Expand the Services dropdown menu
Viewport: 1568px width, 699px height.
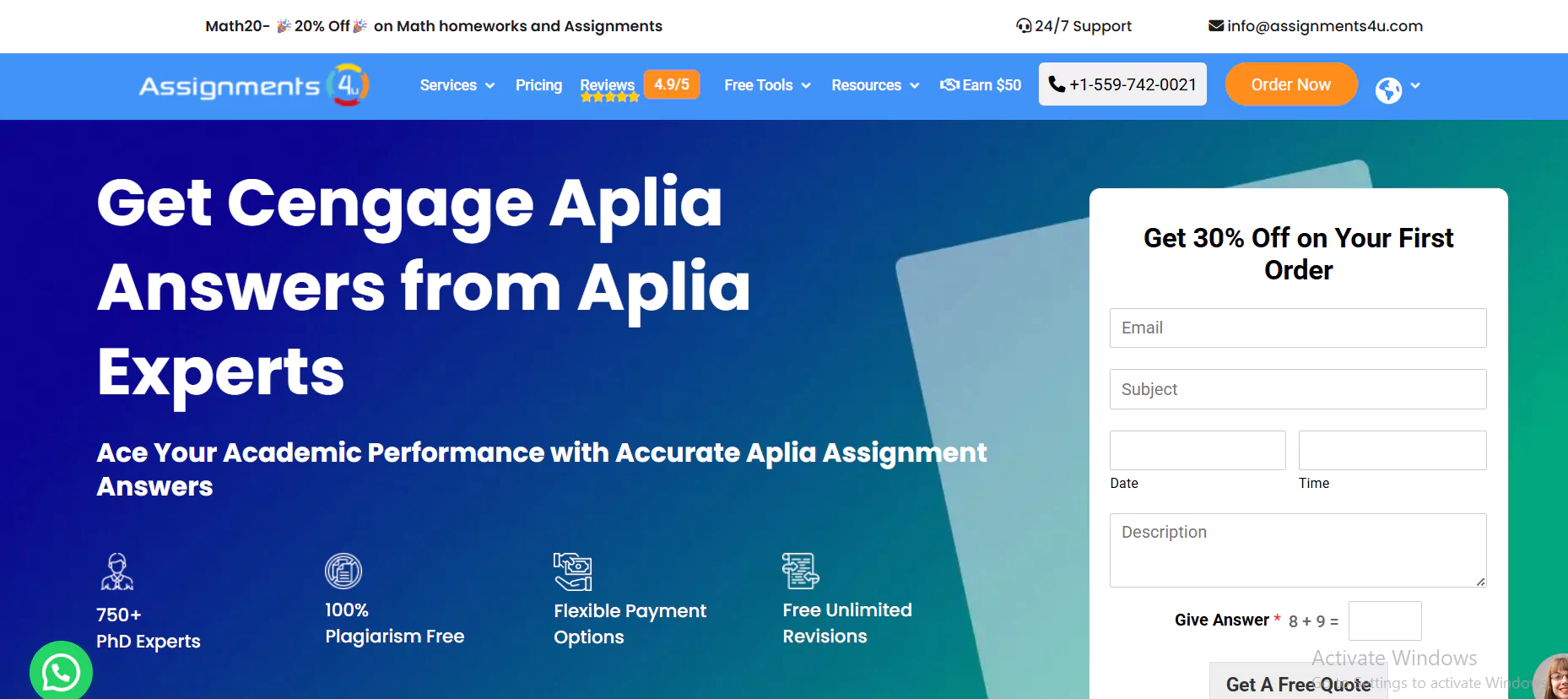[457, 85]
